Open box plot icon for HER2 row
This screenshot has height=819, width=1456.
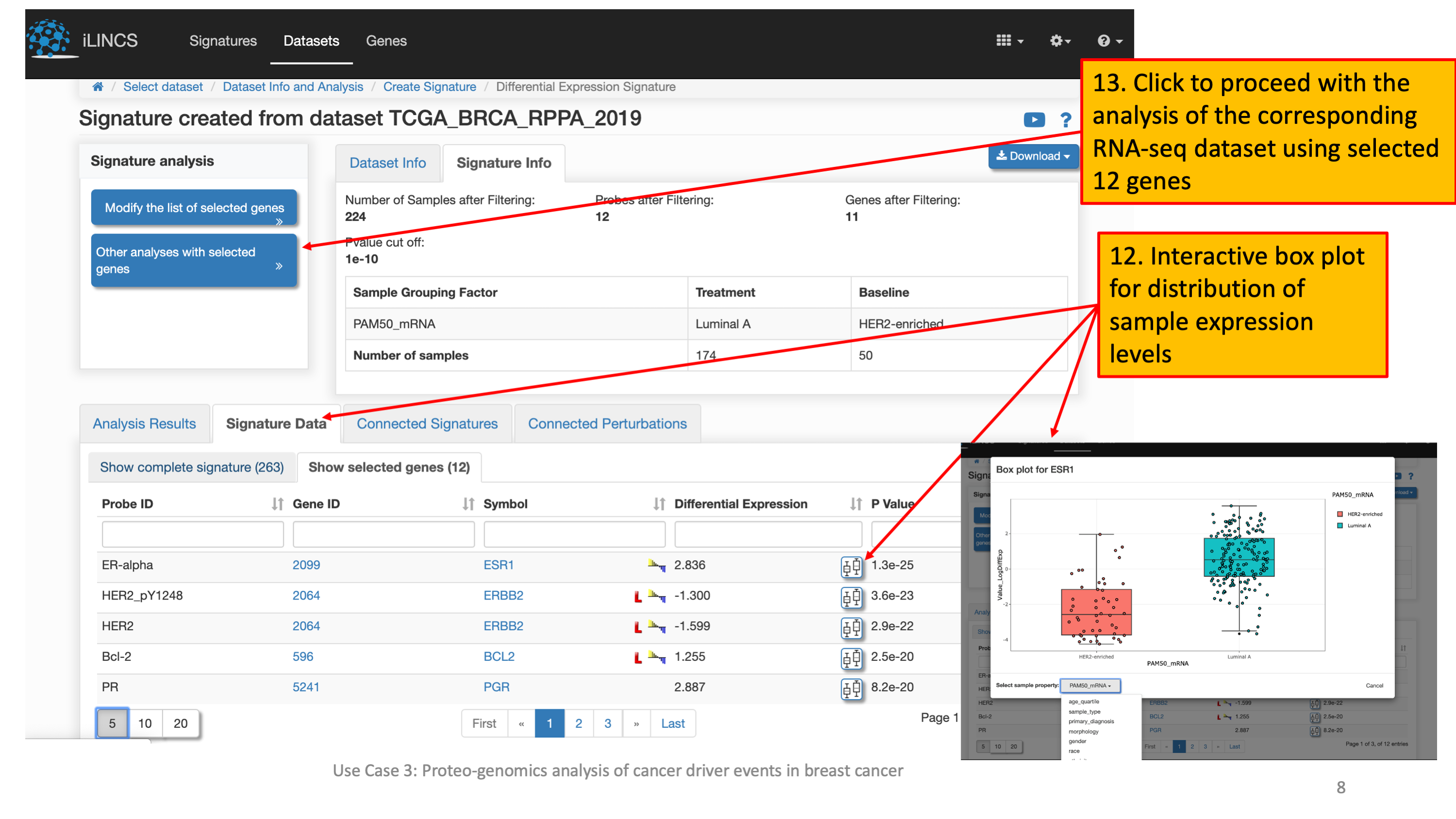point(851,627)
